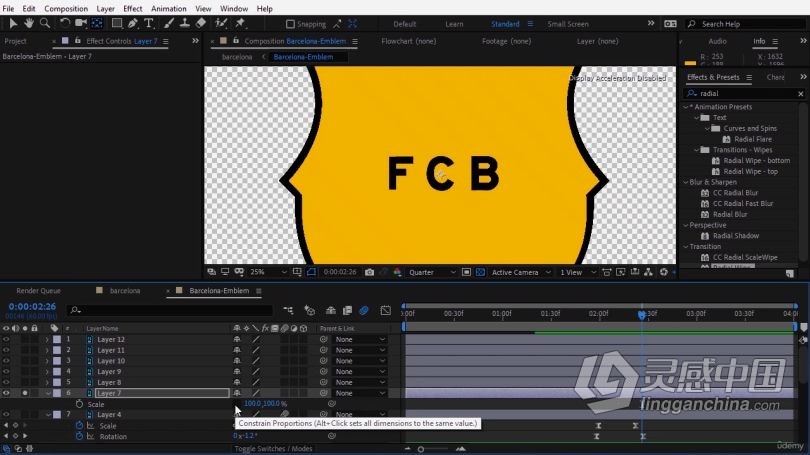Select the Zoom magnifier tool
Viewport: 810px width, 455px height.
click(x=45, y=23)
